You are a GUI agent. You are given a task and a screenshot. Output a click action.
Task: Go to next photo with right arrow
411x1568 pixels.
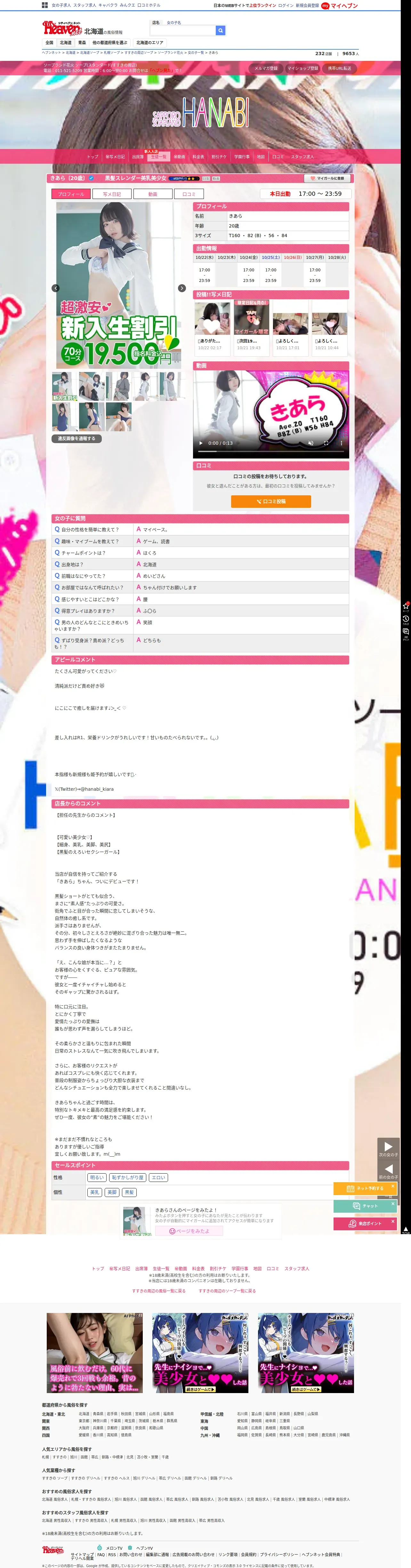tap(182, 288)
